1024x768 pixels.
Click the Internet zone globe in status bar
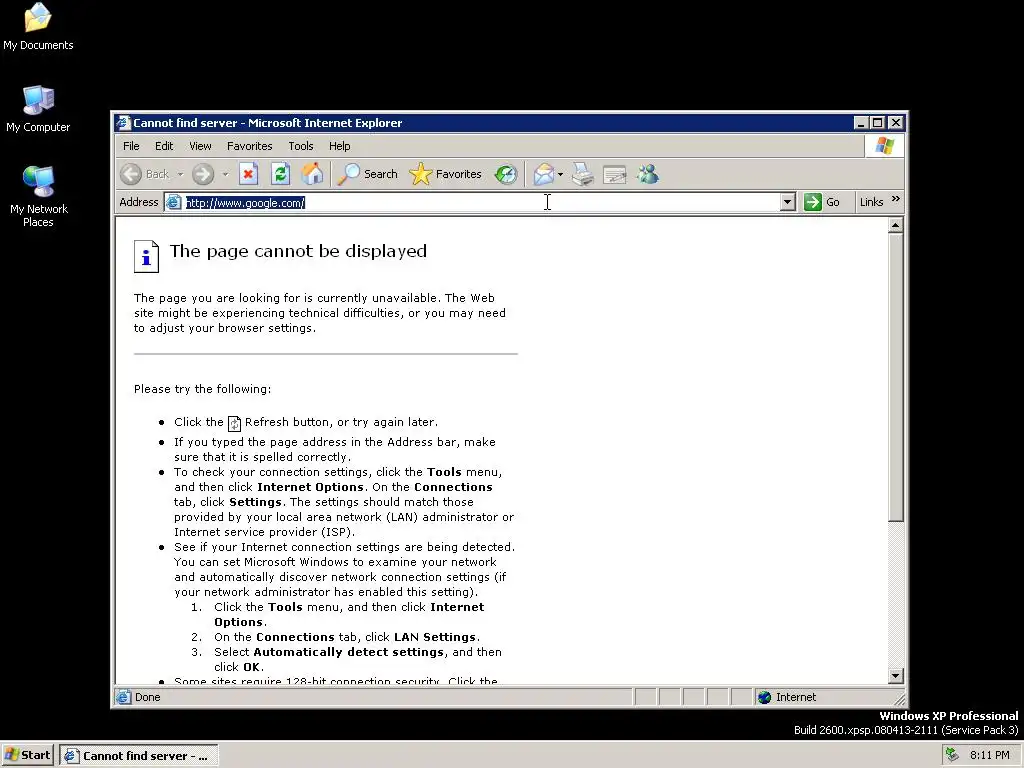764,697
